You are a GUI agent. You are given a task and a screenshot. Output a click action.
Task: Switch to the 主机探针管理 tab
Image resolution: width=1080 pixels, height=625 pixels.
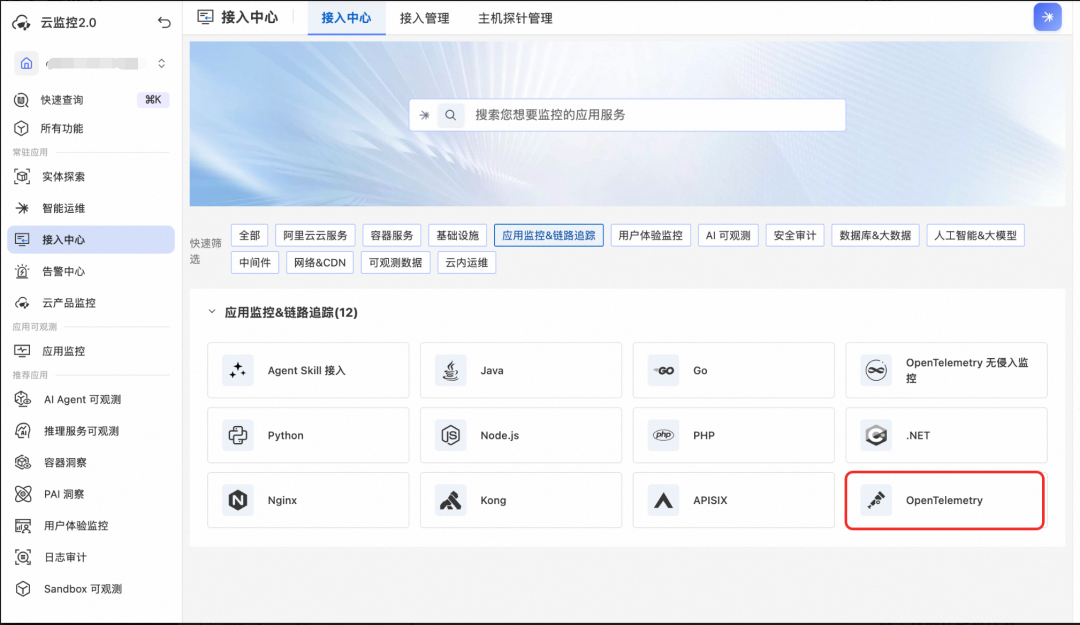pos(515,19)
